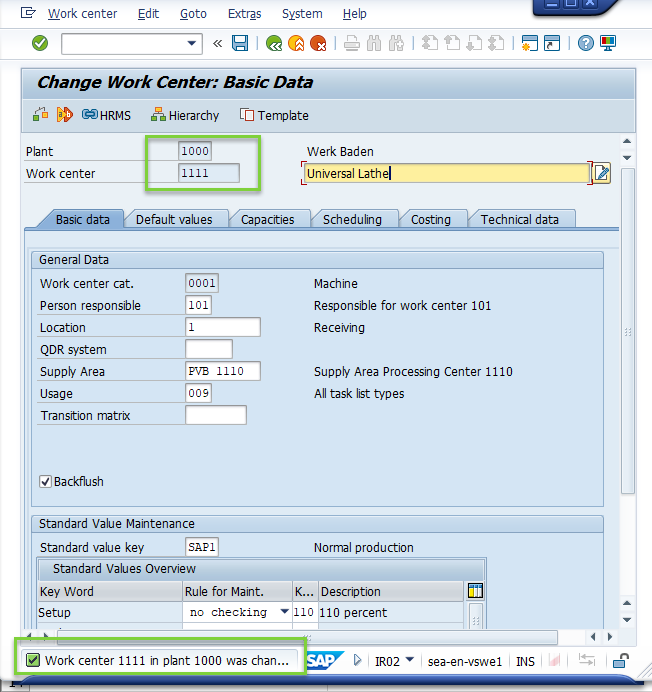Click the Usage field 009

point(198,393)
